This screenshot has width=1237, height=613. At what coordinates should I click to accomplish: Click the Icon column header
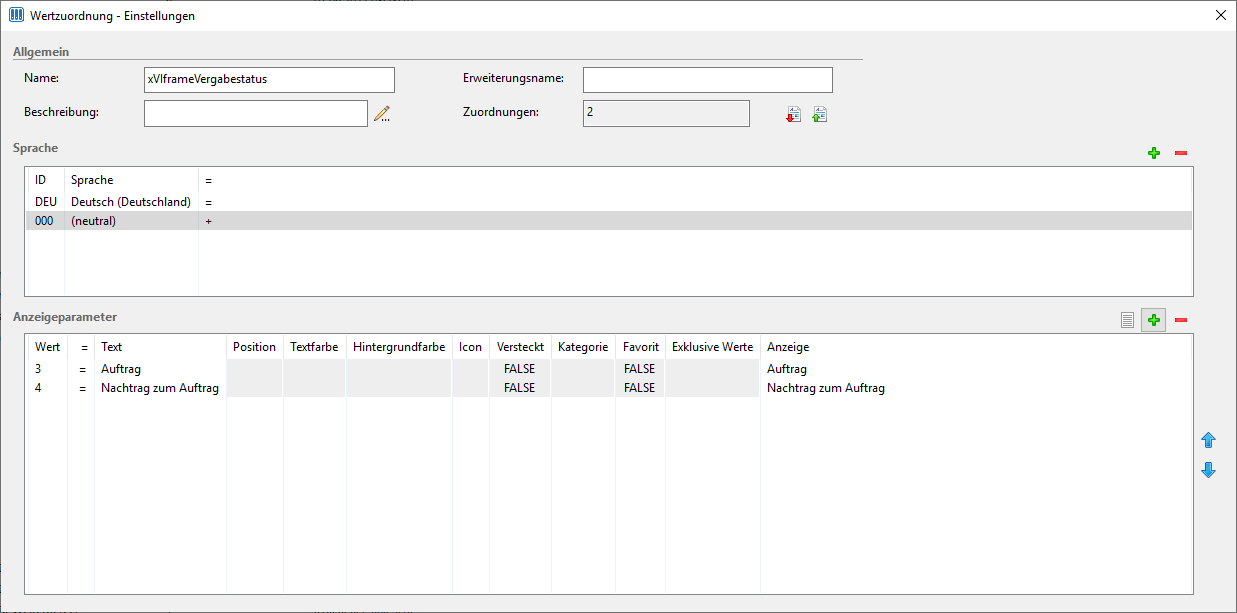[470, 347]
